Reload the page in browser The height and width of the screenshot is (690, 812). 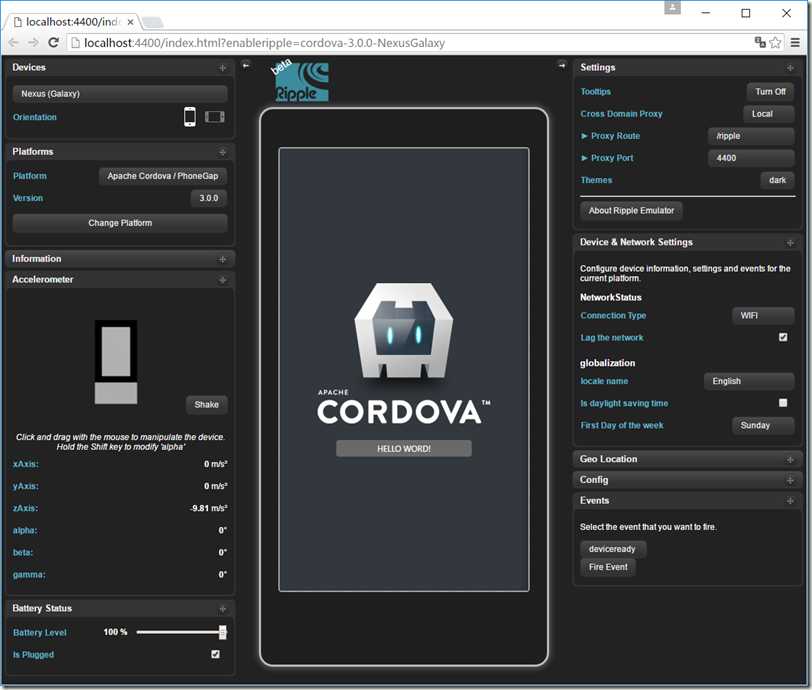pos(53,42)
